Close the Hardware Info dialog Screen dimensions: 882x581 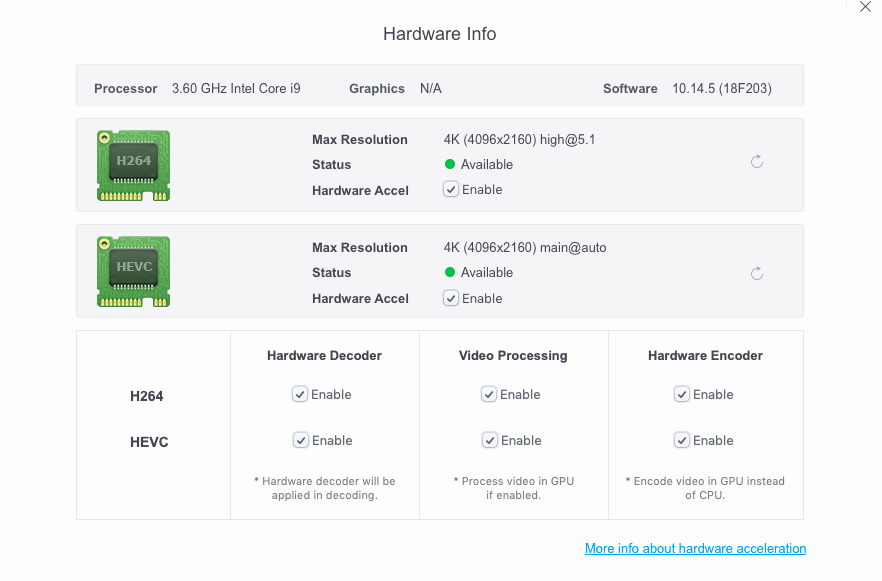866,8
